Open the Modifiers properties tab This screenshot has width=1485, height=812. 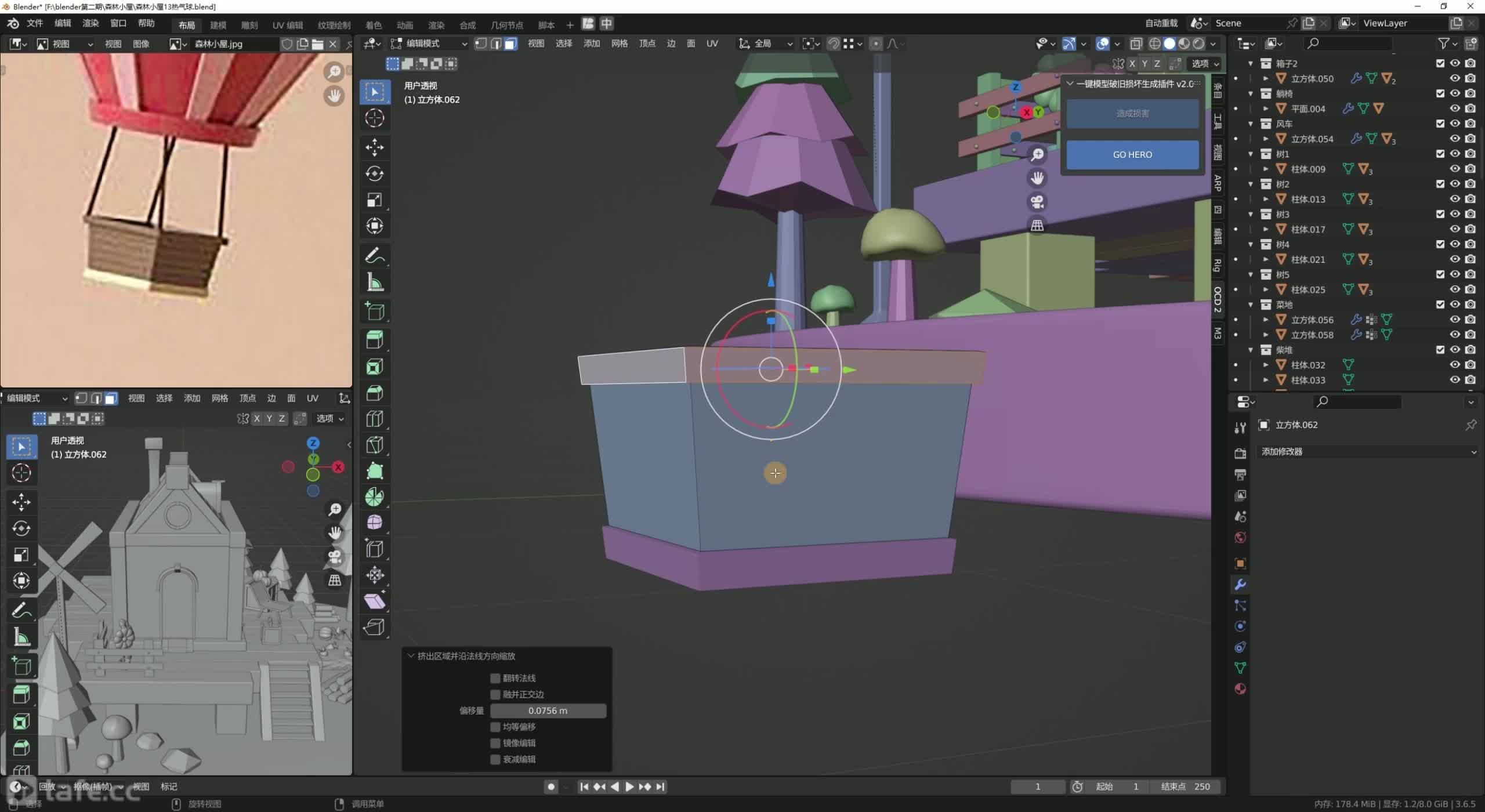(x=1240, y=585)
